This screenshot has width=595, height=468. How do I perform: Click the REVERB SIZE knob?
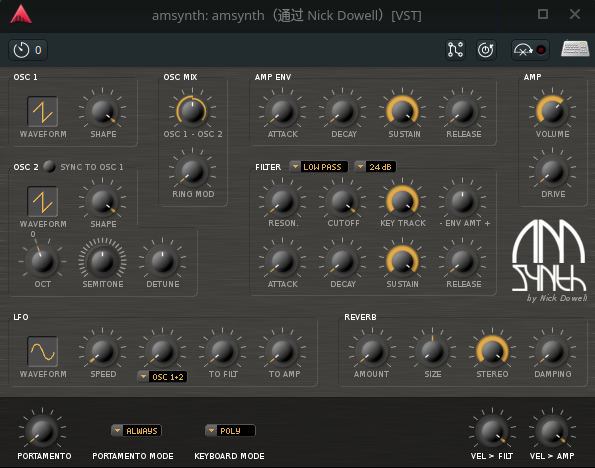tap(432, 351)
